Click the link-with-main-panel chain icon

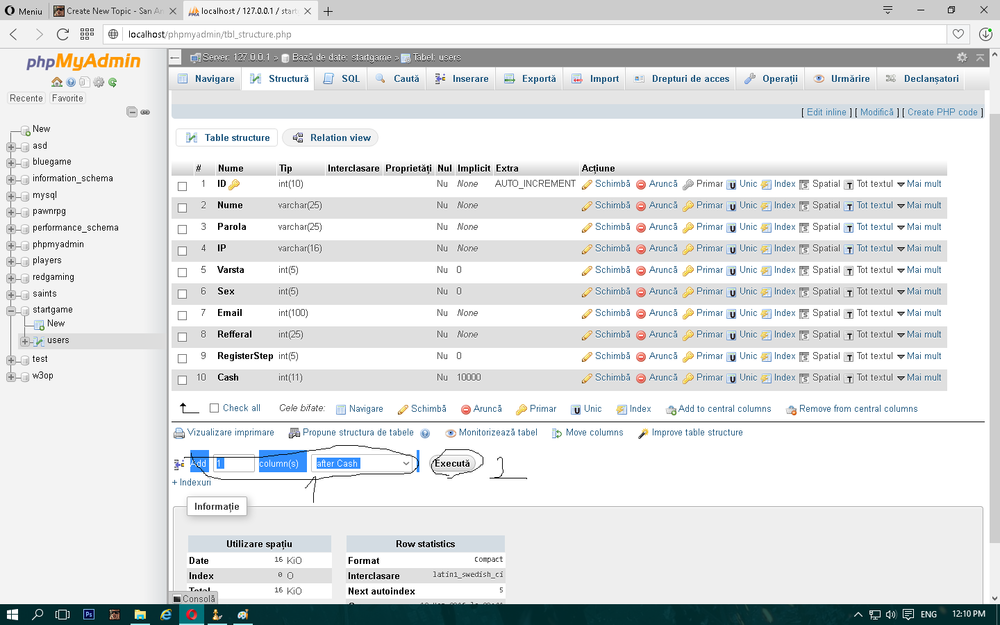(145, 112)
